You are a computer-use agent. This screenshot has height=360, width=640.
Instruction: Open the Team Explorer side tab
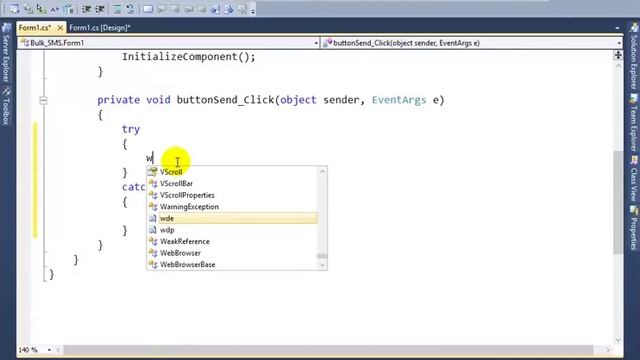click(x=634, y=122)
